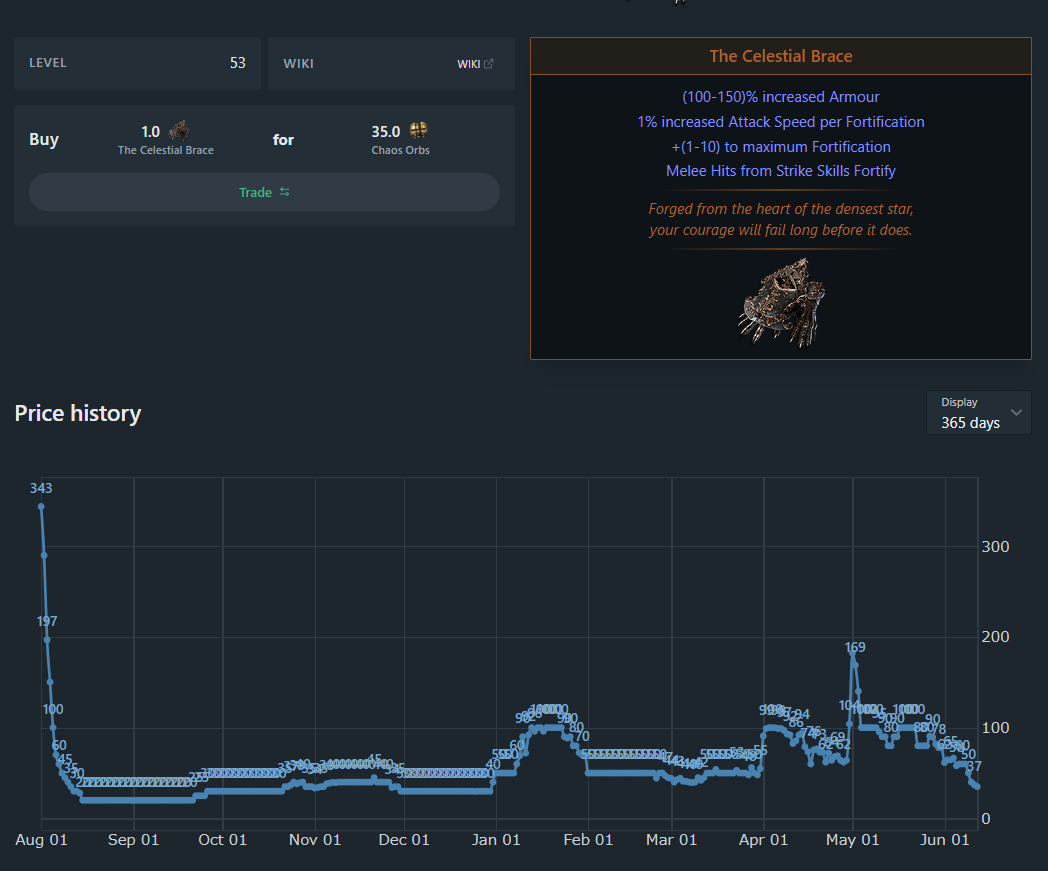The height and width of the screenshot is (871, 1048).
Task: Click the 197 data point on the chart
Action: (47, 640)
